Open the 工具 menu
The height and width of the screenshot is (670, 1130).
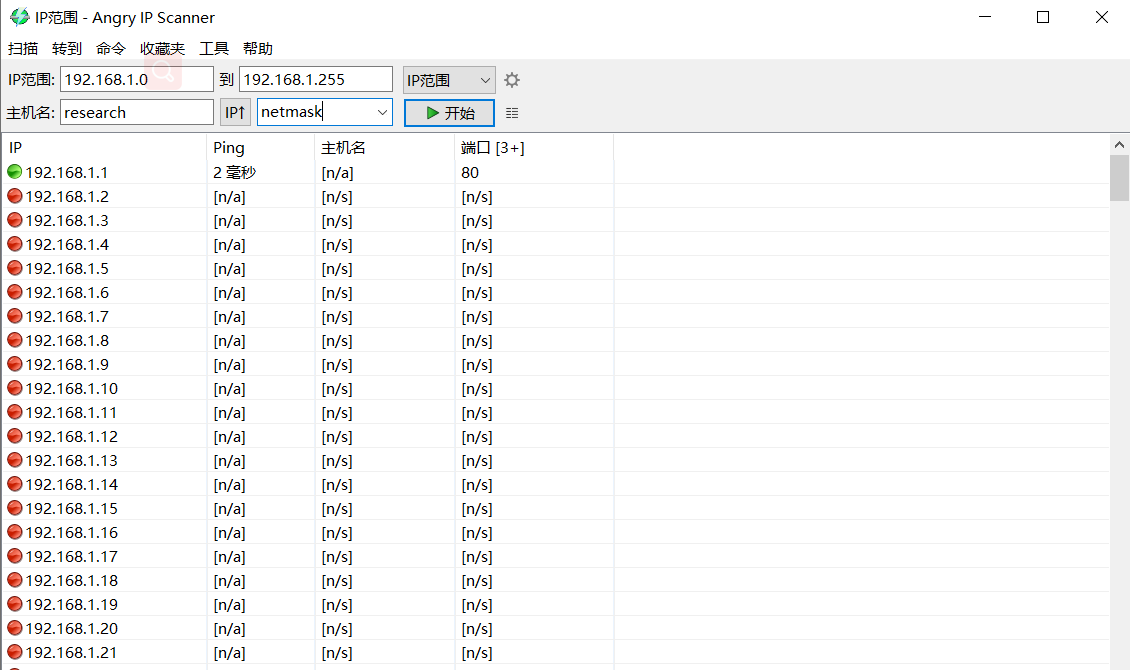pyautogui.click(x=214, y=48)
